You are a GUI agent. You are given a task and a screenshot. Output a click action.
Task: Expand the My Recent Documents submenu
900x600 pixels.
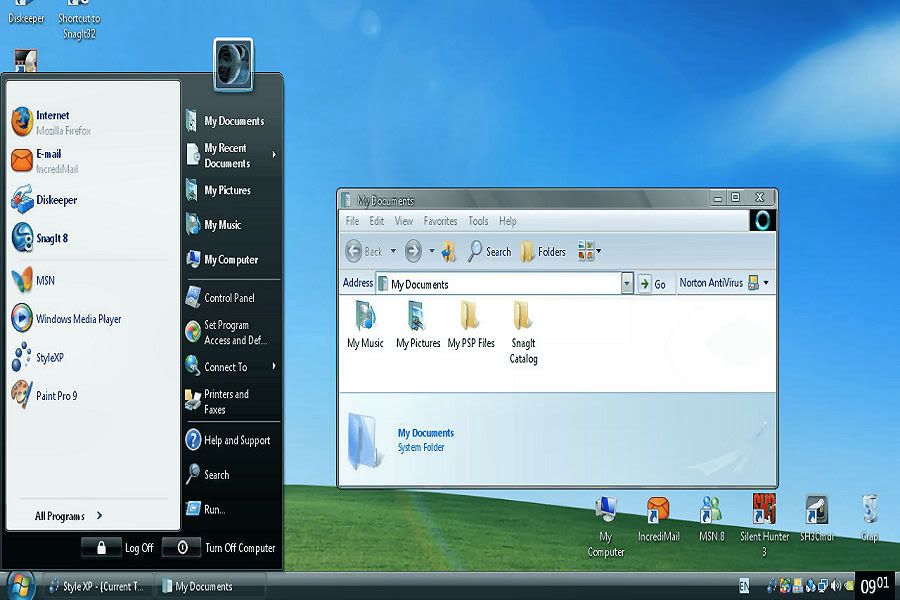pos(232,155)
